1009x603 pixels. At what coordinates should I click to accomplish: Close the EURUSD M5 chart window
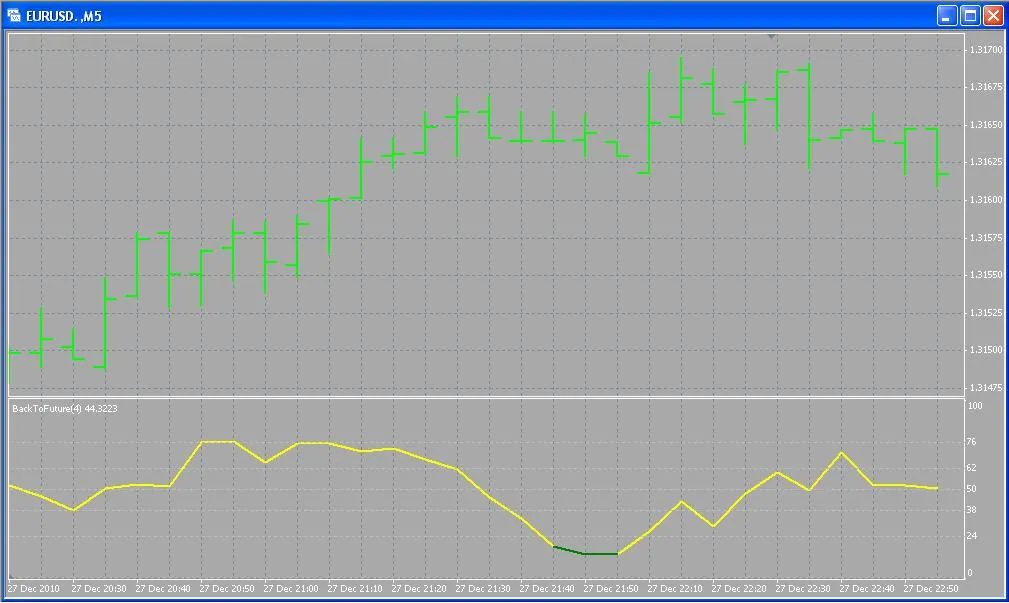pos(993,15)
